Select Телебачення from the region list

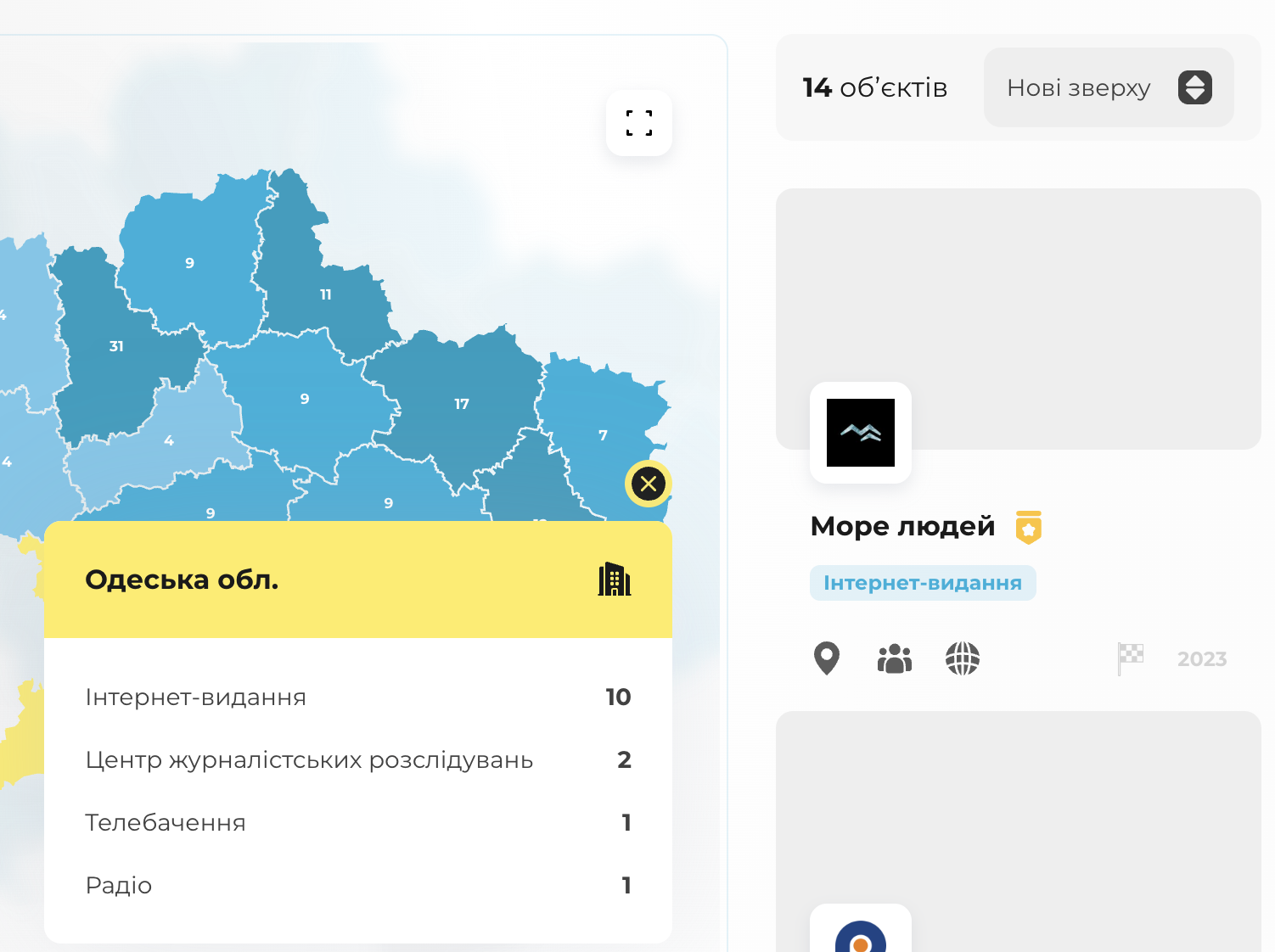pyautogui.click(x=165, y=822)
